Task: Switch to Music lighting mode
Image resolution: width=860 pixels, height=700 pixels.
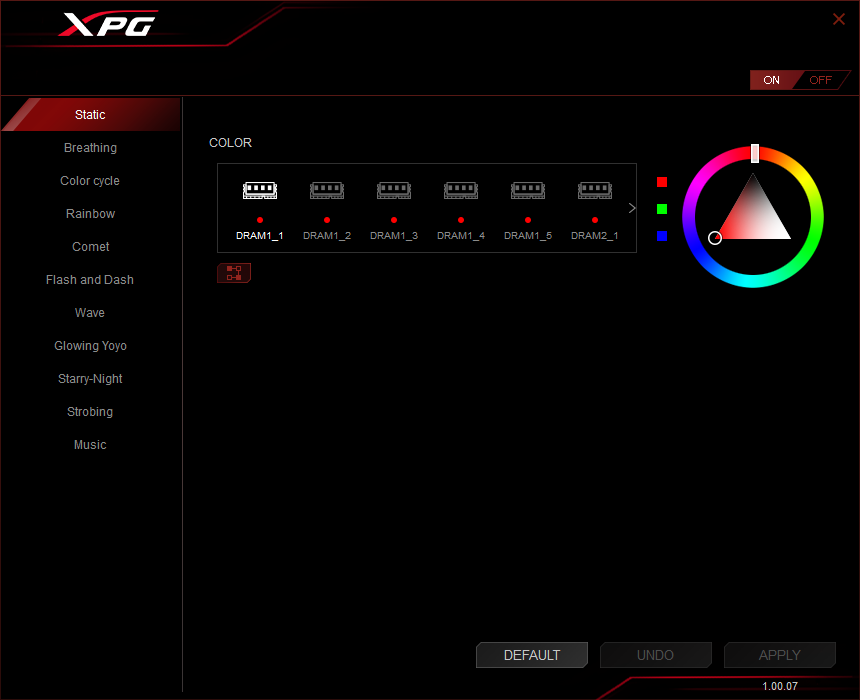Action: tap(90, 444)
